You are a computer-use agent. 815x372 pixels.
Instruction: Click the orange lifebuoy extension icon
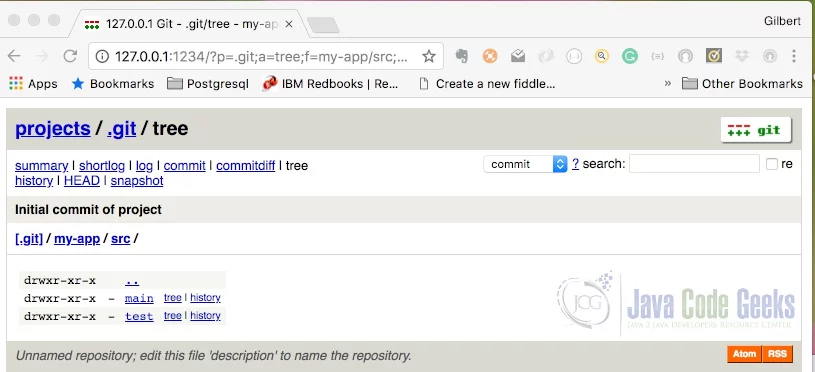490,56
